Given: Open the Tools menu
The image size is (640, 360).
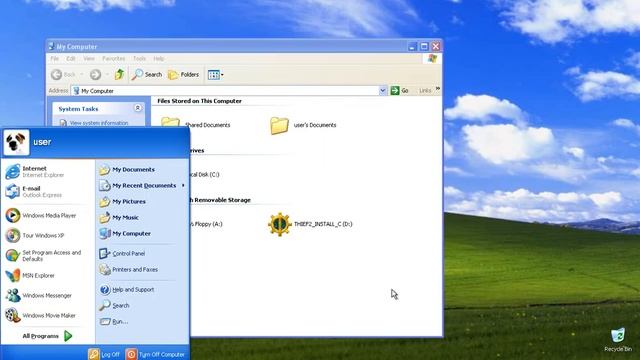Looking at the screenshot, I should click(x=139, y=59).
